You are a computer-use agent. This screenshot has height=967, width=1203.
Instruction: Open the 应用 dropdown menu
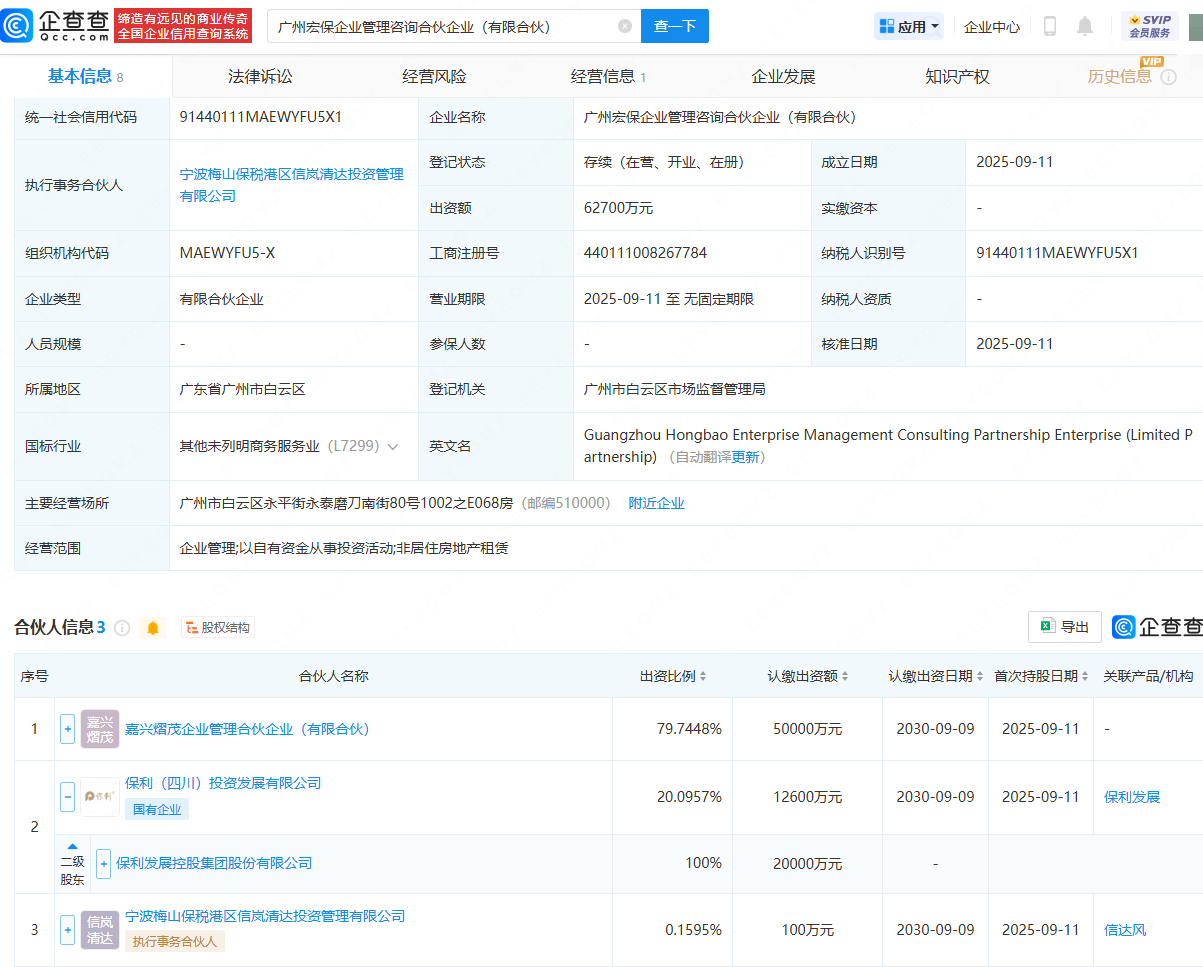pyautogui.click(x=909, y=26)
